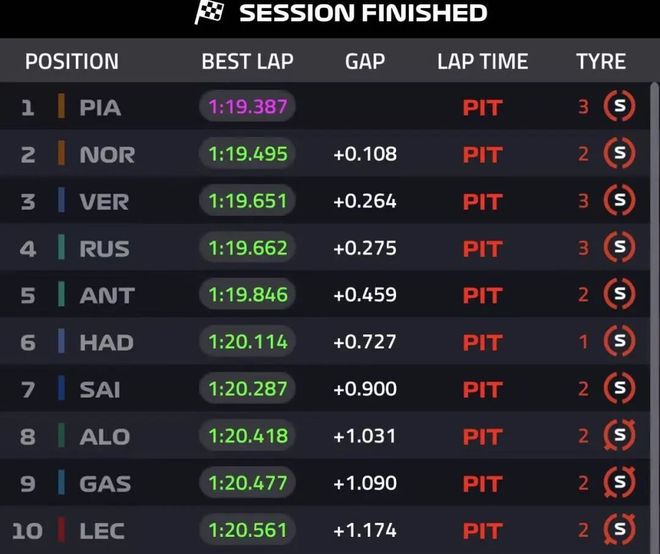
Task: Click the checkered flag icon
Action: [x=209, y=13]
